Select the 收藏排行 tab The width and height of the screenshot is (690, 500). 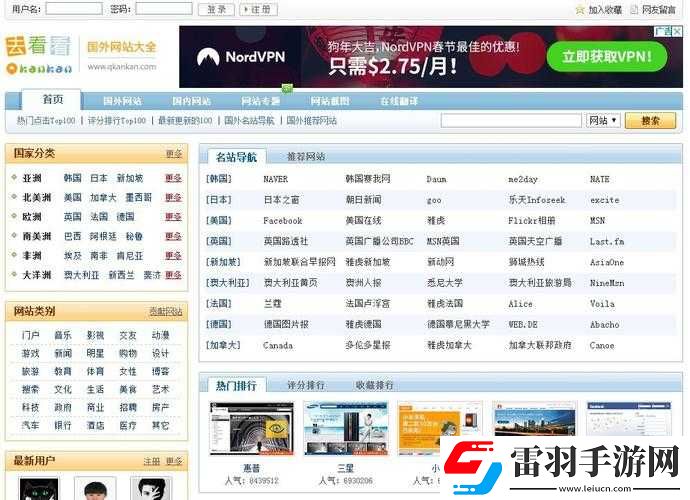pyautogui.click(x=374, y=386)
